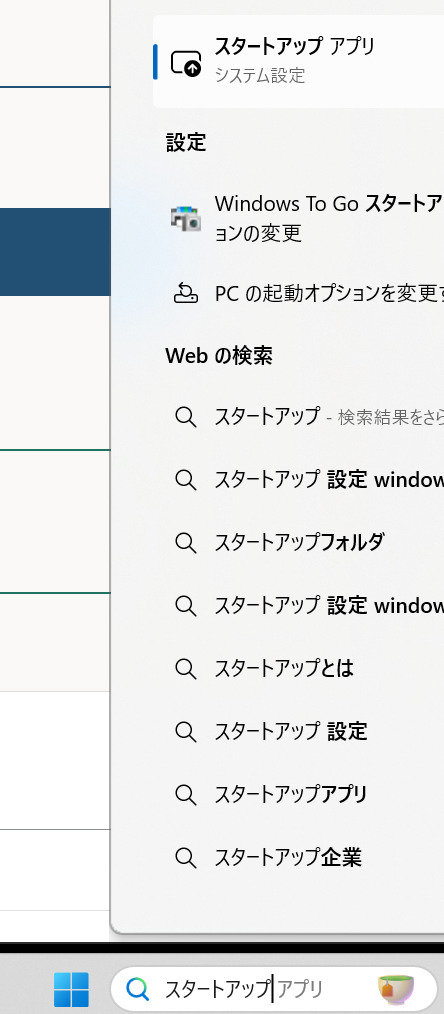444x1014 pixels.
Task: Click magnifier icon next to スタートアップフォルダ
Action: [186, 543]
